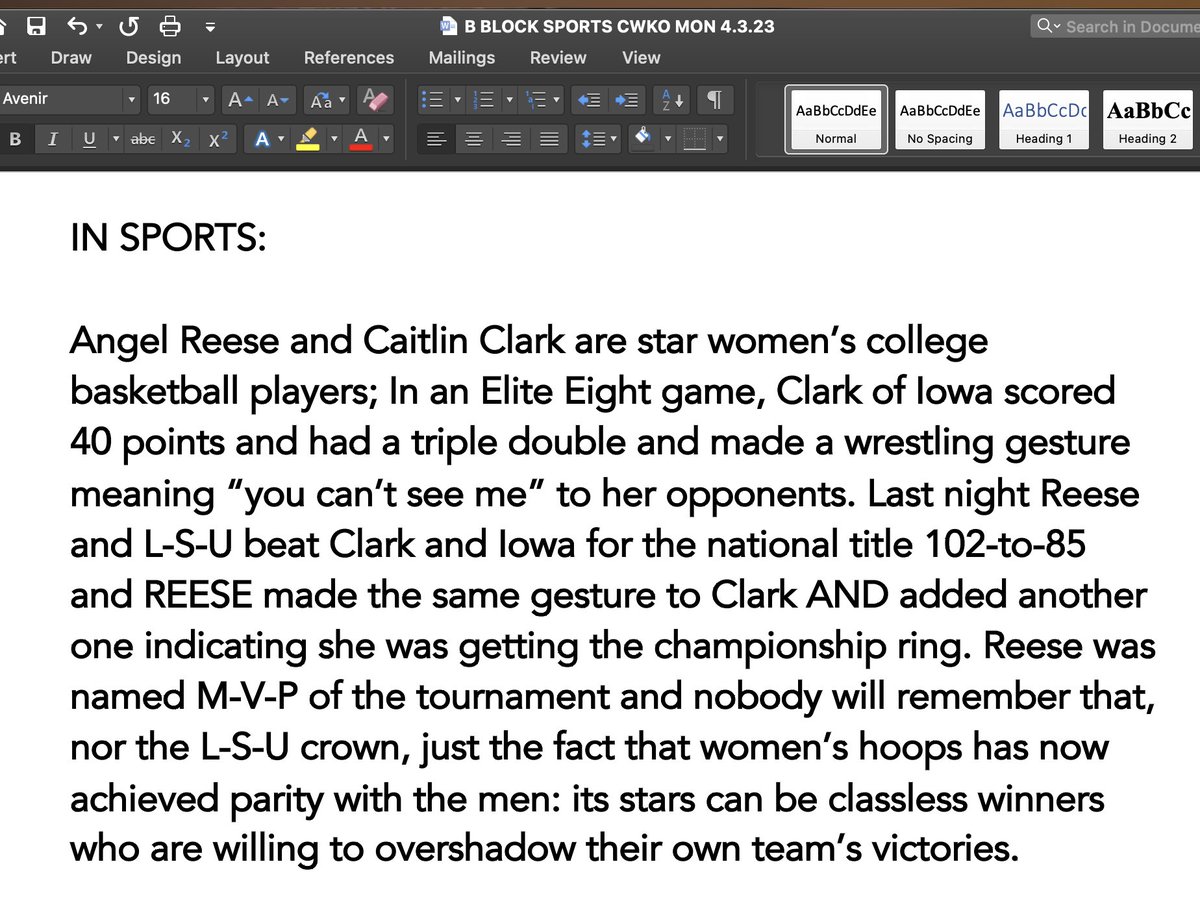Open Change Case with the Aa icon
The image size is (1200, 901).
321,100
